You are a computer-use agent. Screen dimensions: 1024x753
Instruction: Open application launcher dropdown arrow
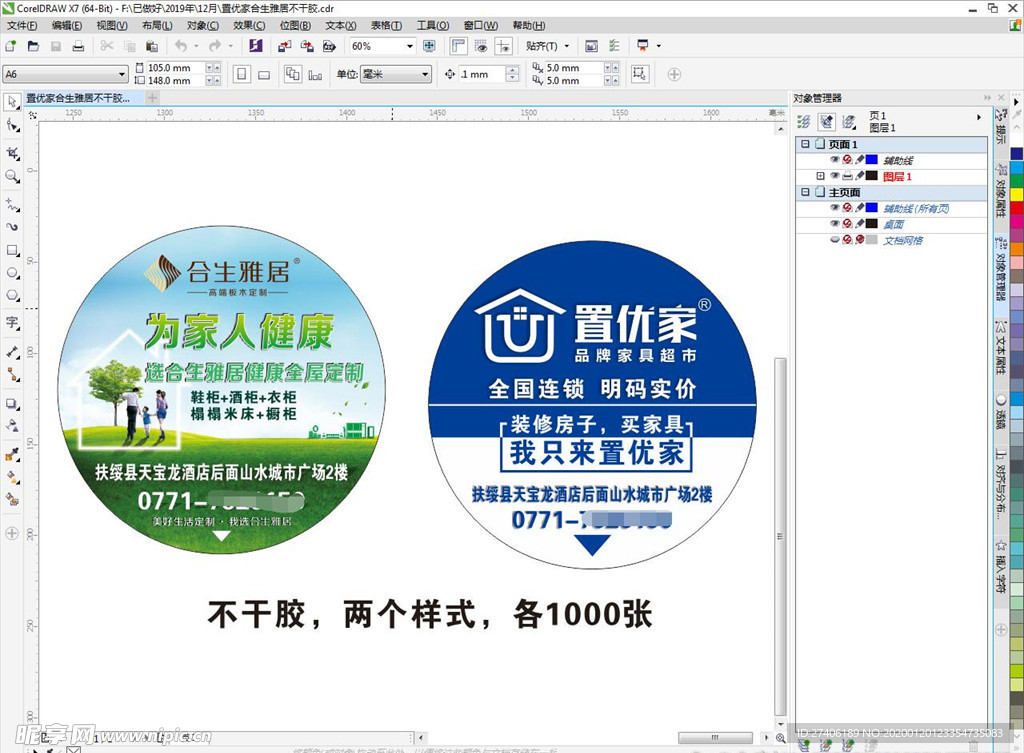tap(658, 46)
